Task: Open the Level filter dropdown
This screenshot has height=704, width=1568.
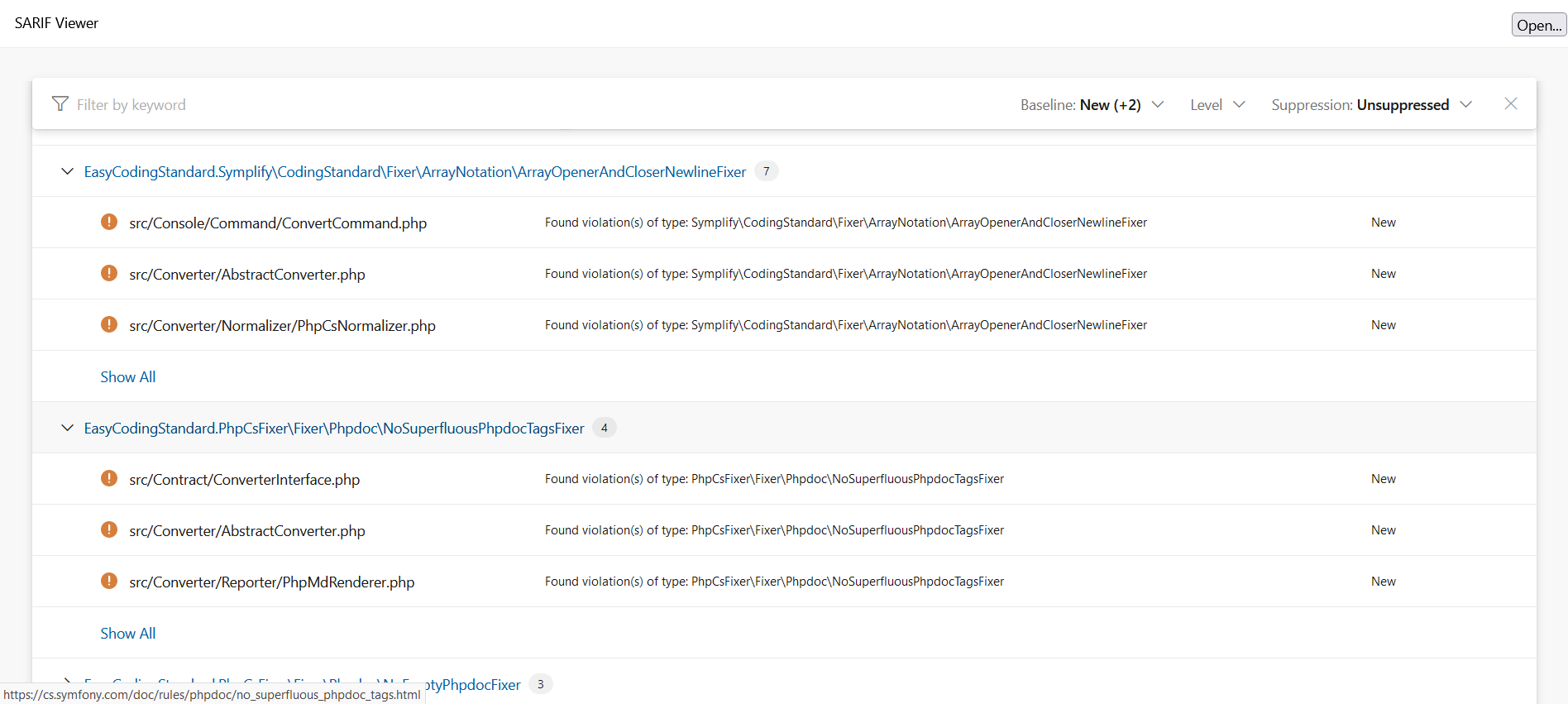Action: [x=1217, y=105]
